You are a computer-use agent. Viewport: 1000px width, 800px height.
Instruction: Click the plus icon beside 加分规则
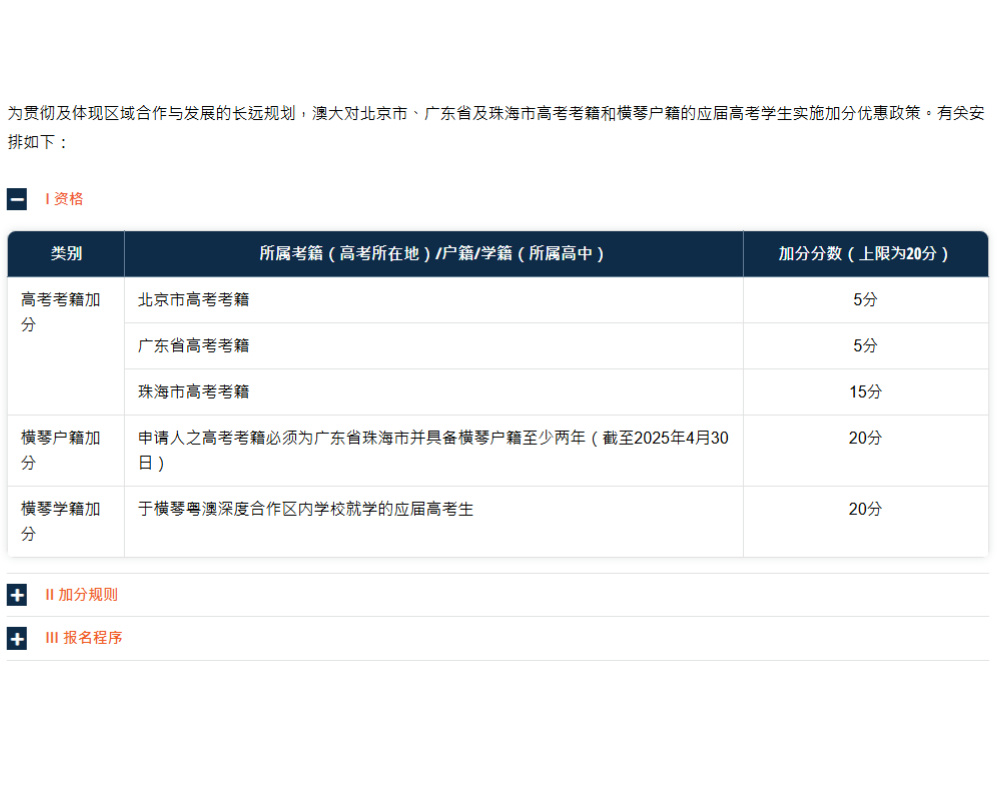point(17,595)
